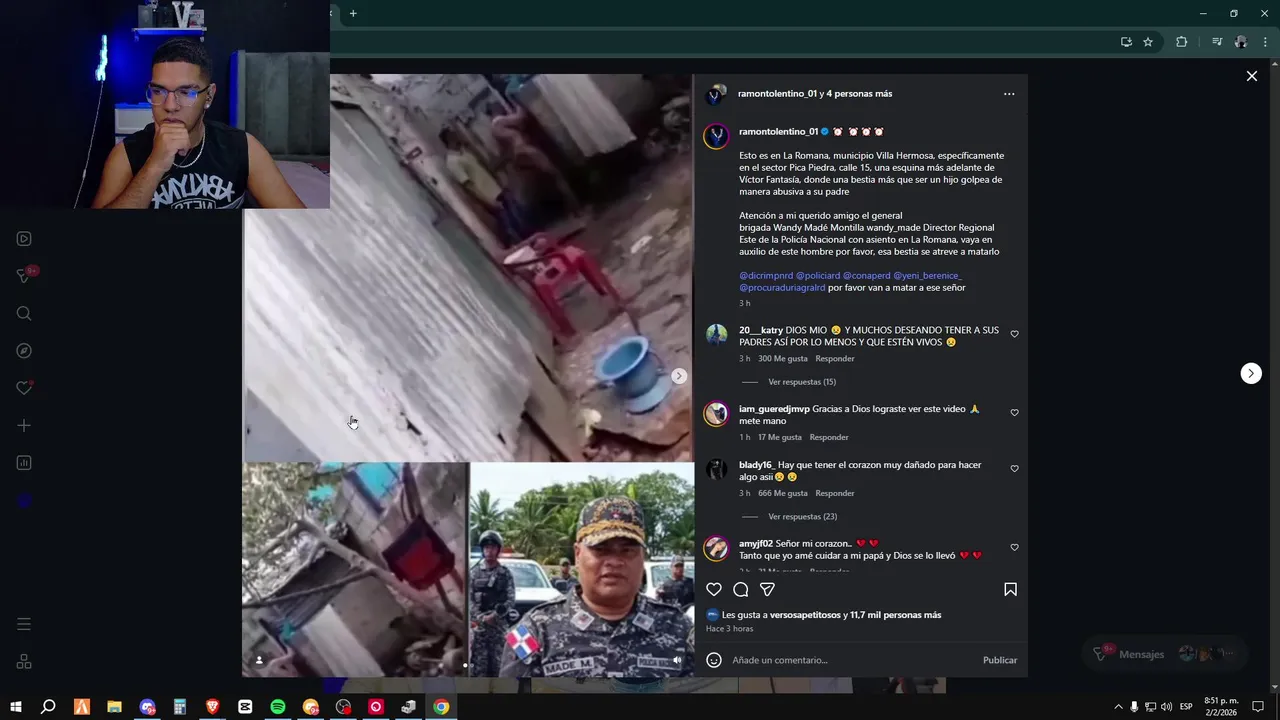Viewport: 1280px width, 720px height.
Task: Open Chrome extensions puzzle icon
Action: [1181, 42]
